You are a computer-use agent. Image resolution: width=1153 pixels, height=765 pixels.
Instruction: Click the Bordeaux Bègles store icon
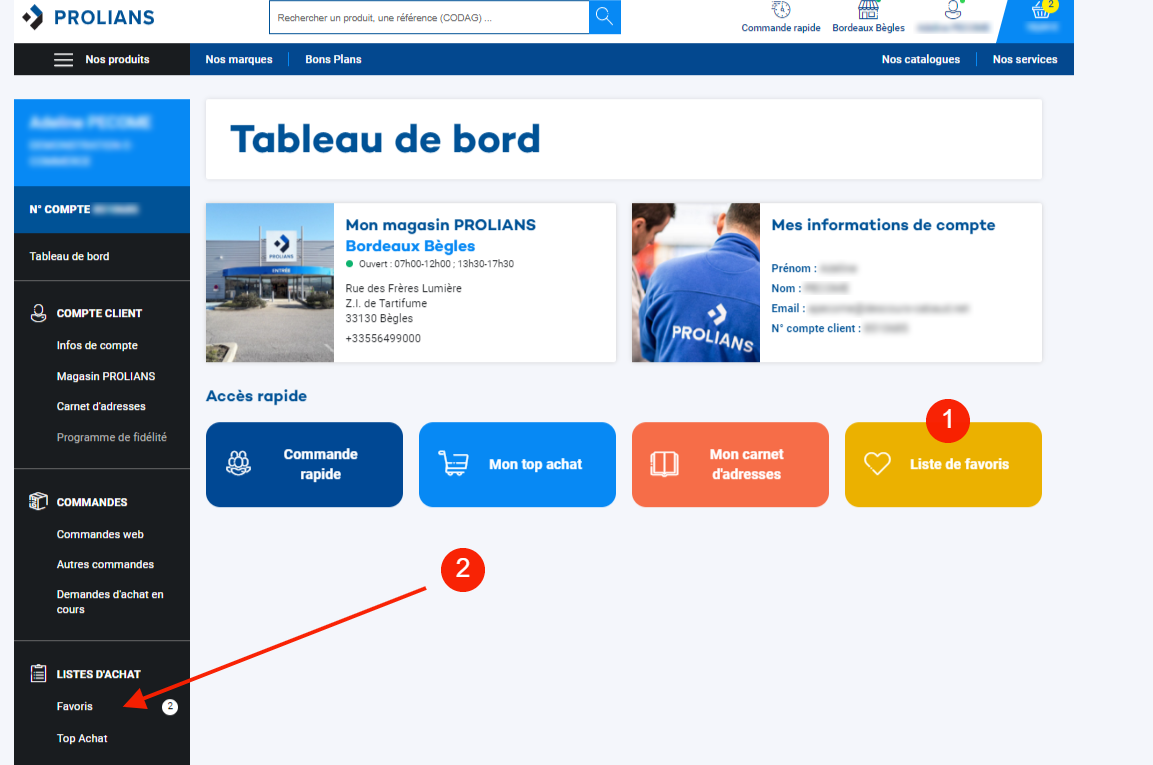click(868, 10)
